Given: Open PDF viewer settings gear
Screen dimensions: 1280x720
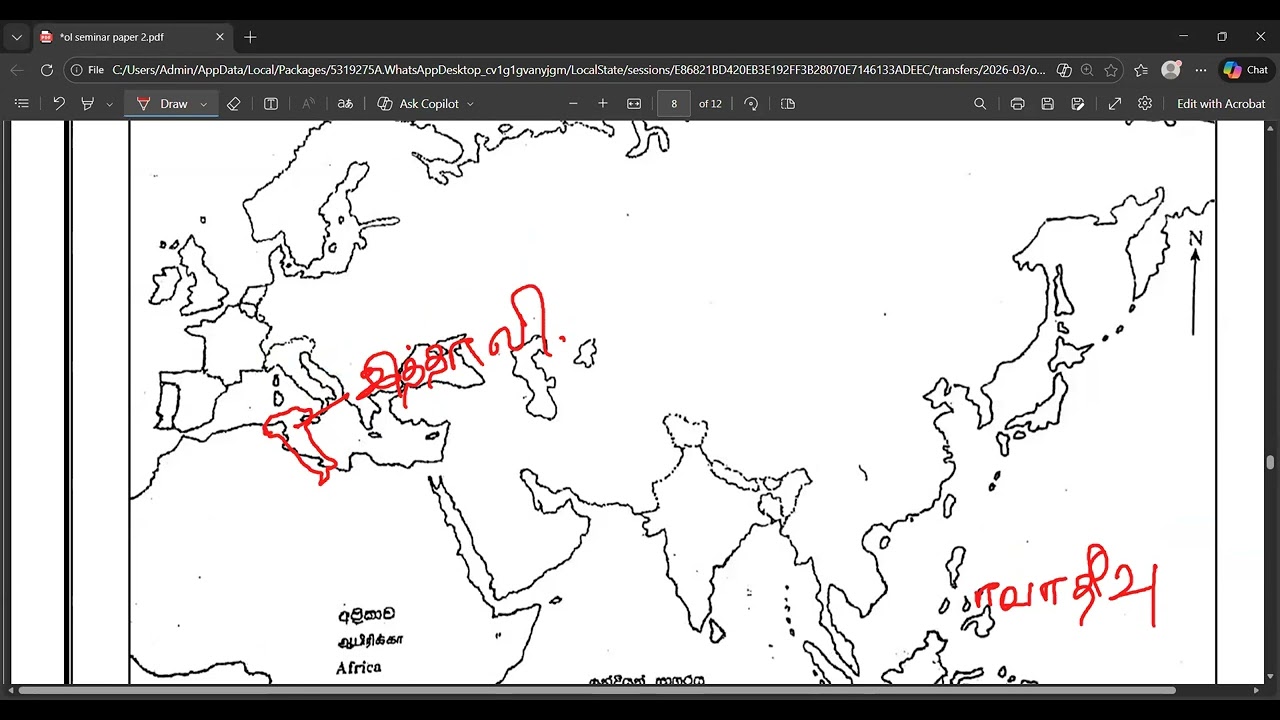Looking at the screenshot, I should [1145, 104].
